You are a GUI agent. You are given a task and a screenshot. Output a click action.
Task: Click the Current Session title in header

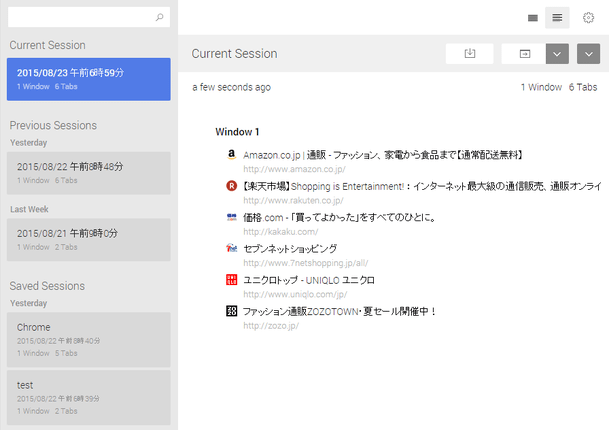pos(234,54)
